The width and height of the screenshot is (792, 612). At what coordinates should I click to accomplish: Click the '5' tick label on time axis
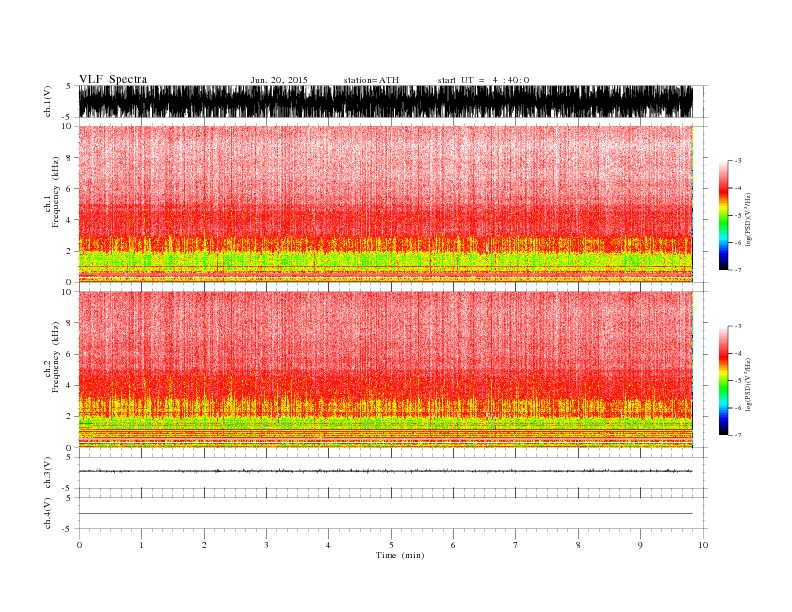pos(391,545)
